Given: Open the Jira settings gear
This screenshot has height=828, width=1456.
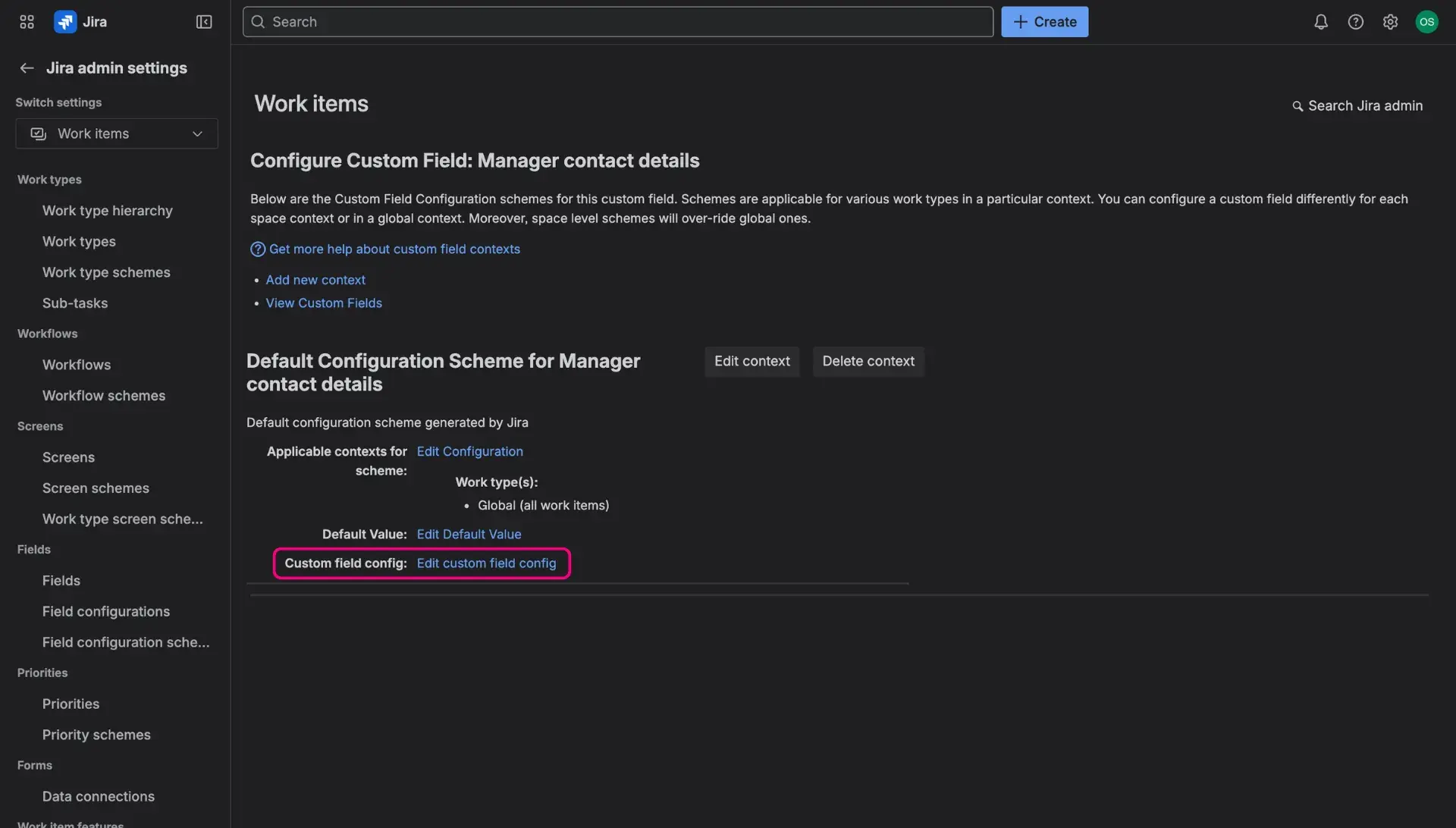Looking at the screenshot, I should click(1391, 21).
